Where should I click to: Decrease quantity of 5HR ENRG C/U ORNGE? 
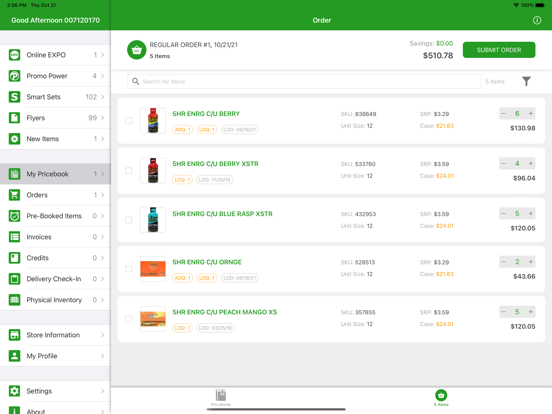point(503,262)
